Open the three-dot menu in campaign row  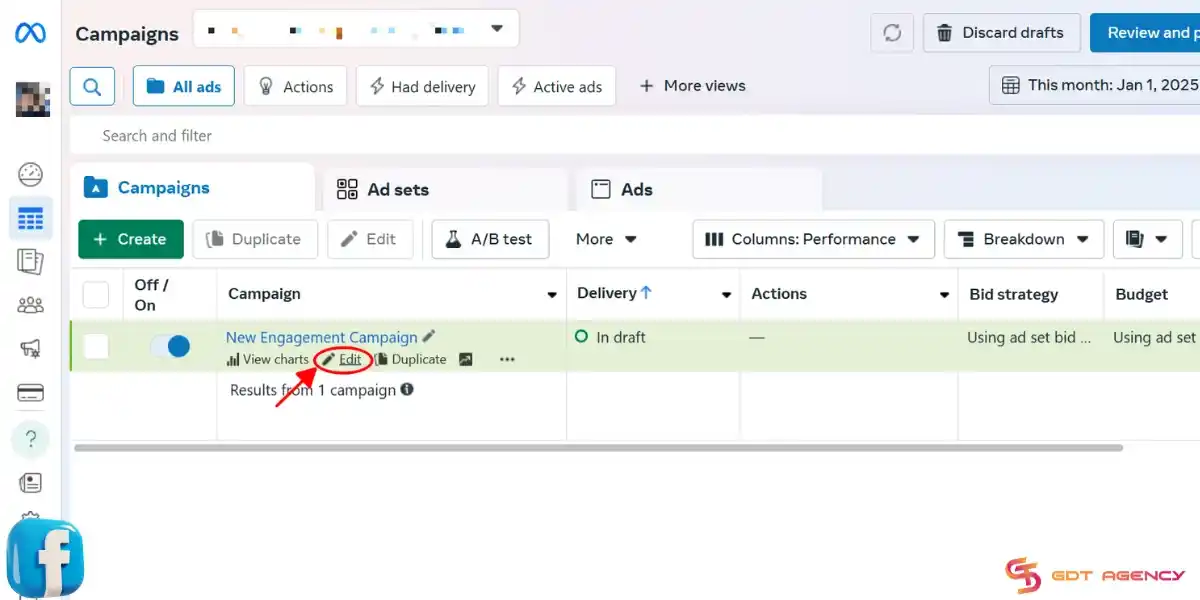(x=507, y=359)
